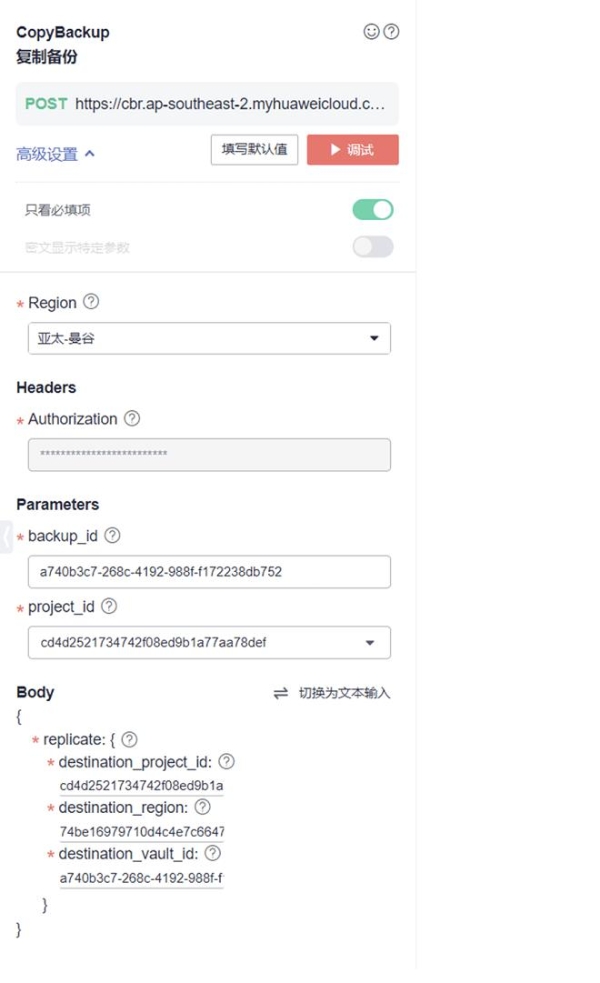Collapse the 高级设置 section
600x983 pixels.
[x=56, y=154]
